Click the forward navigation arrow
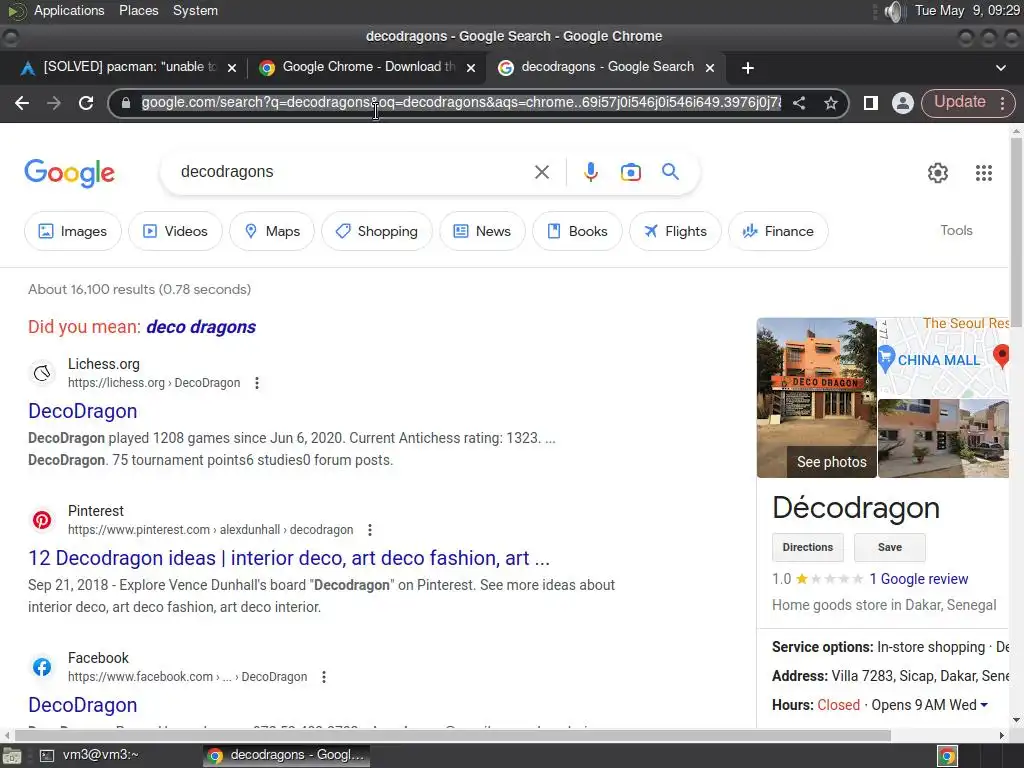 [x=54, y=103]
